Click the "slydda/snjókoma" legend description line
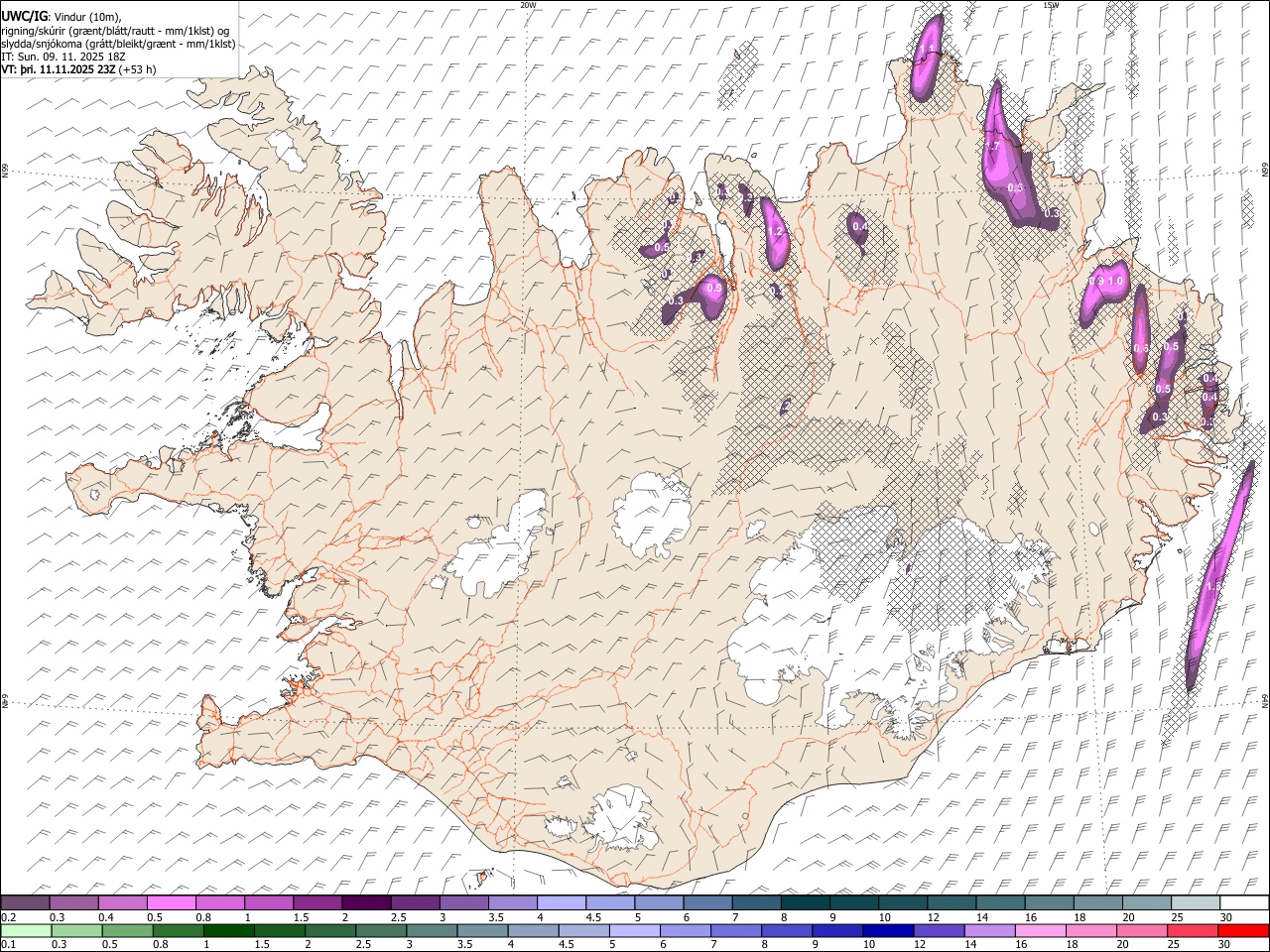The width and height of the screenshot is (1270, 952). [x=118, y=44]
